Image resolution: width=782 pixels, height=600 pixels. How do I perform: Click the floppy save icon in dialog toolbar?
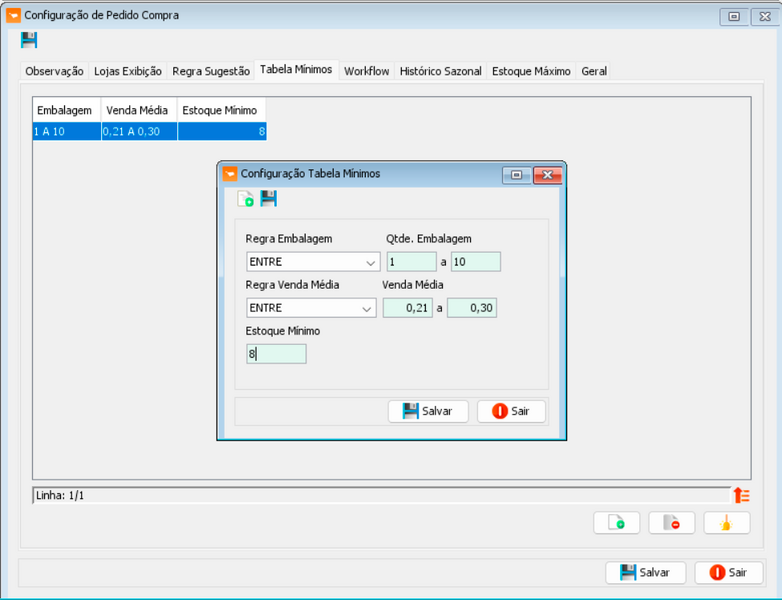(268, 199)
